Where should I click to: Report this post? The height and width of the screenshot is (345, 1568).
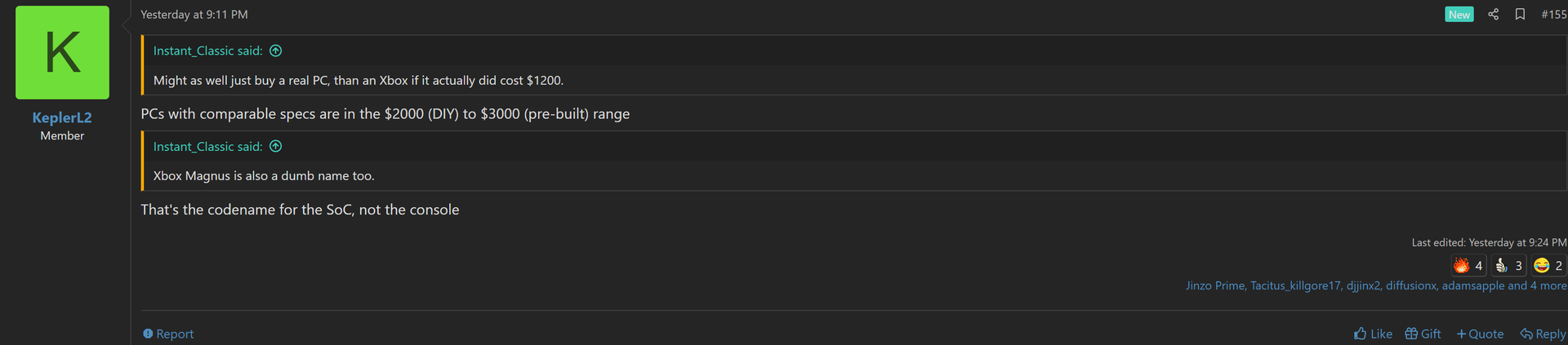(168, 334)
